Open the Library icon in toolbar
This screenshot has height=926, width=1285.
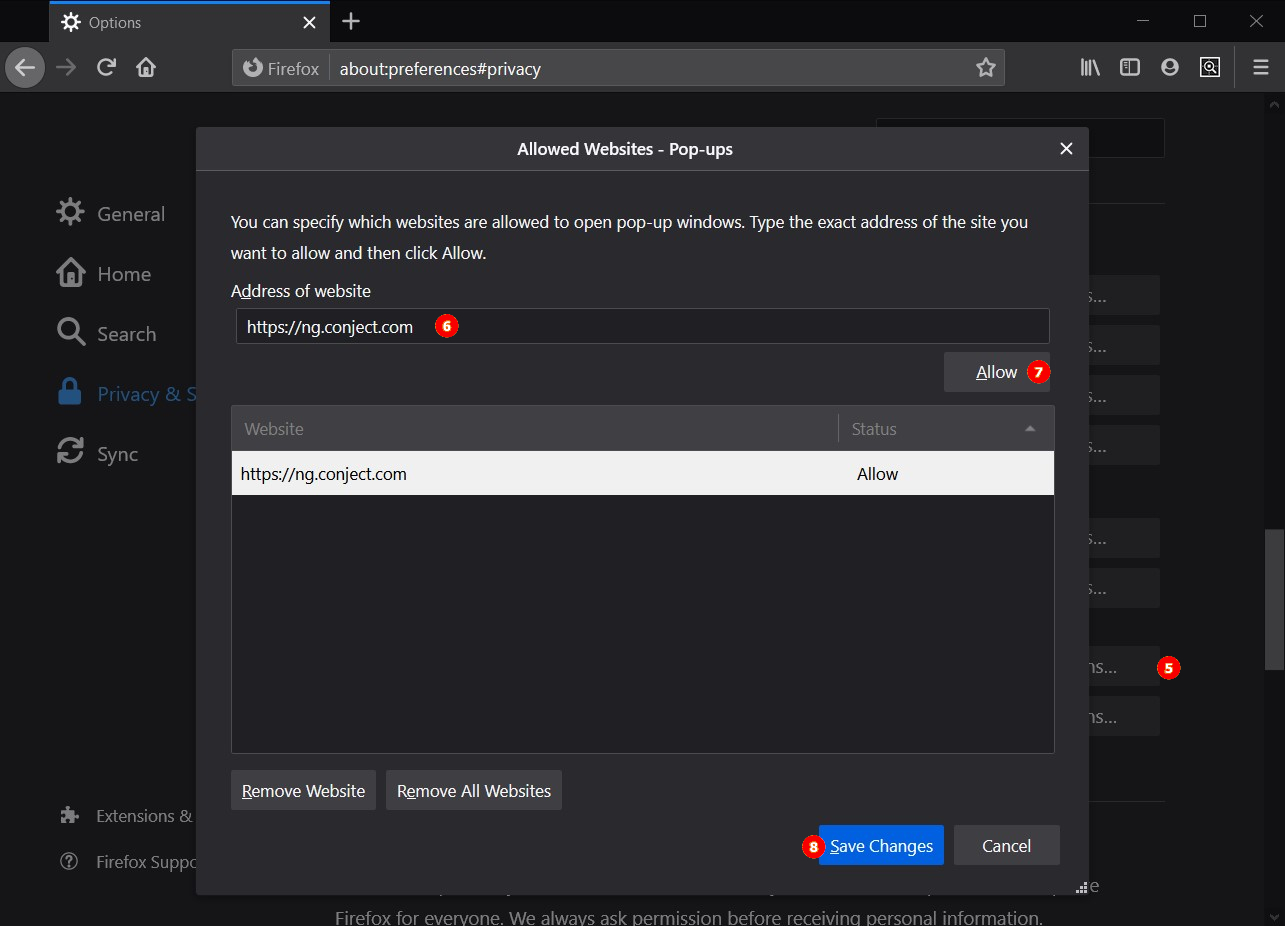[x=1090, y=68]
